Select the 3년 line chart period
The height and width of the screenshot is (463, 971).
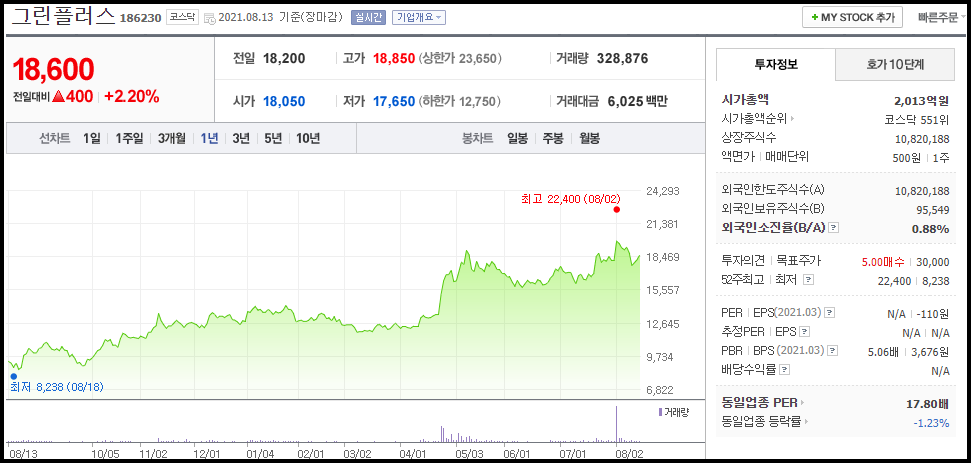[x=241, y=138]
